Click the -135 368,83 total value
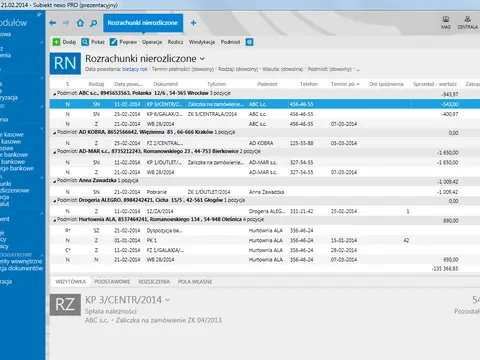480x360 pixels. coord(445,268)
